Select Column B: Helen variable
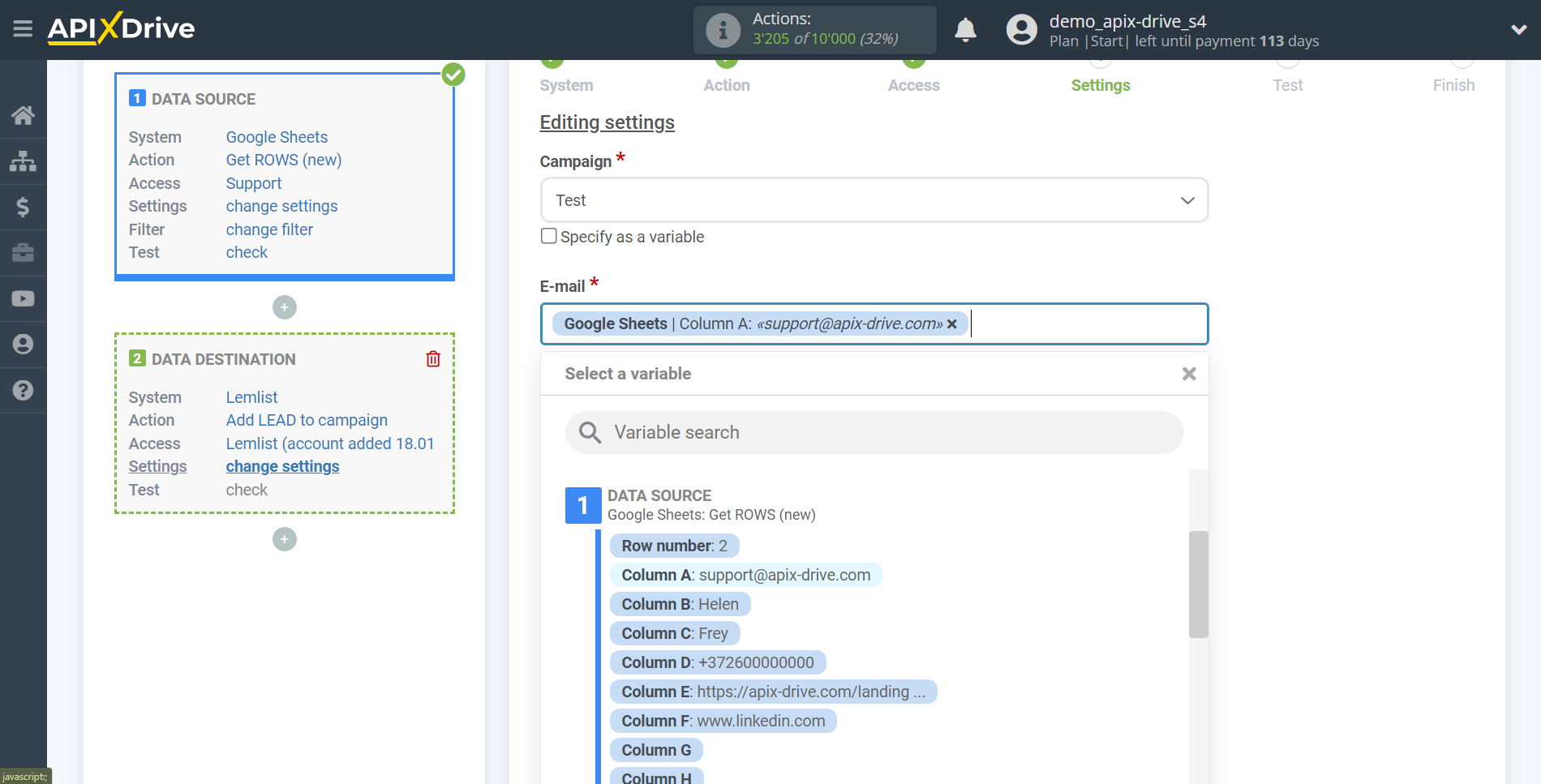This screenshot has height=784, width=1541. pos(680,604)
